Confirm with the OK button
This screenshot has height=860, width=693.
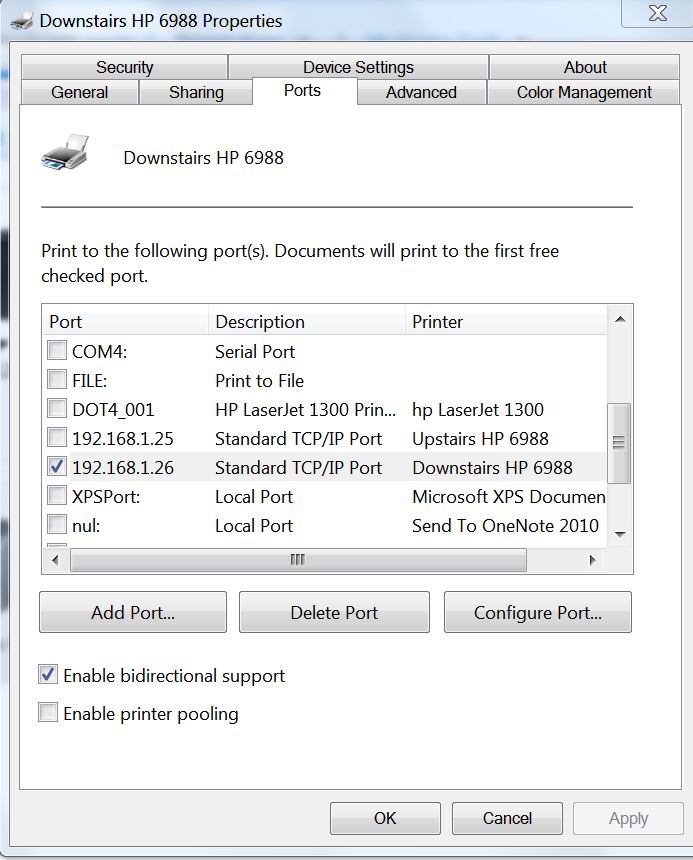point(385,818)
